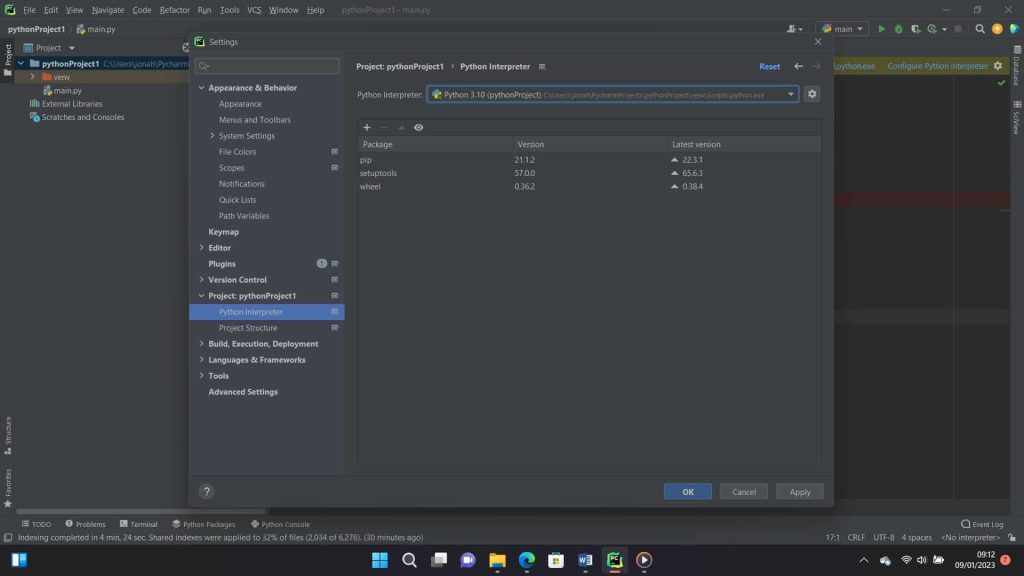Viewport: 1024px width, 576px height.
Task: Open the Debug 'main' bug icon
Action: (x=898, y=29)
